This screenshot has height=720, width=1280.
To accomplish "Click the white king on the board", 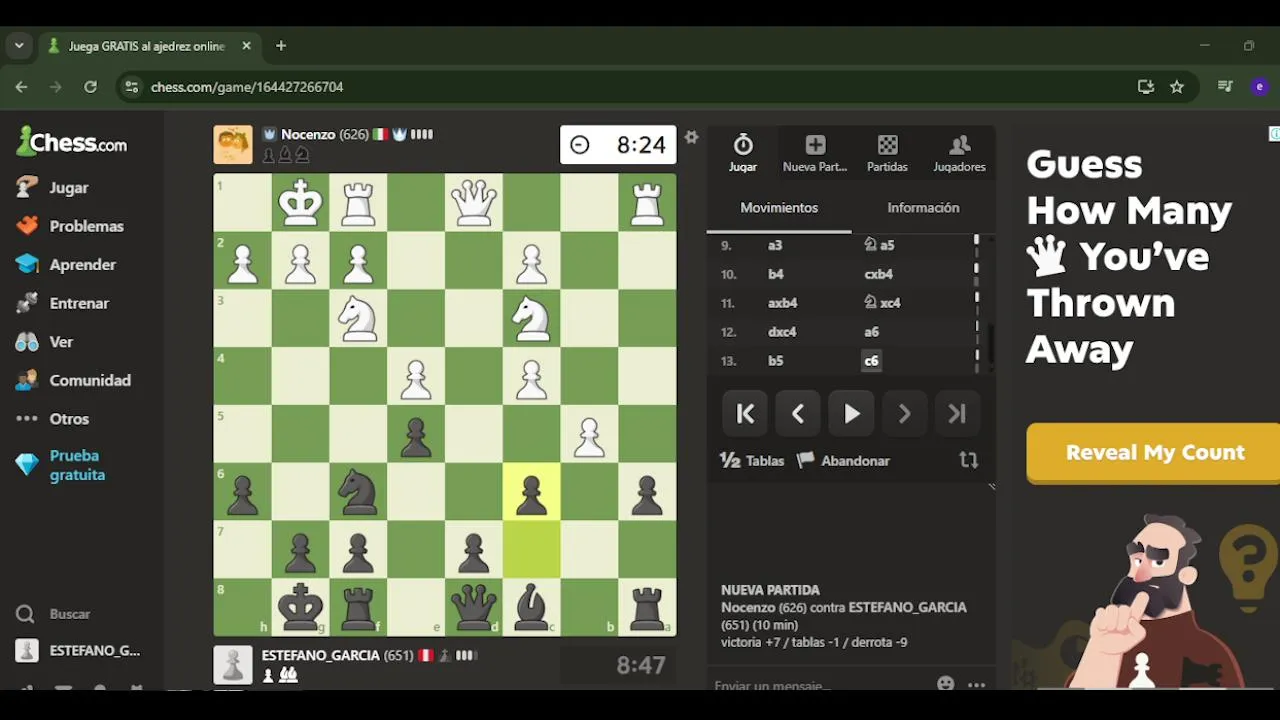I will click(300, 202).
